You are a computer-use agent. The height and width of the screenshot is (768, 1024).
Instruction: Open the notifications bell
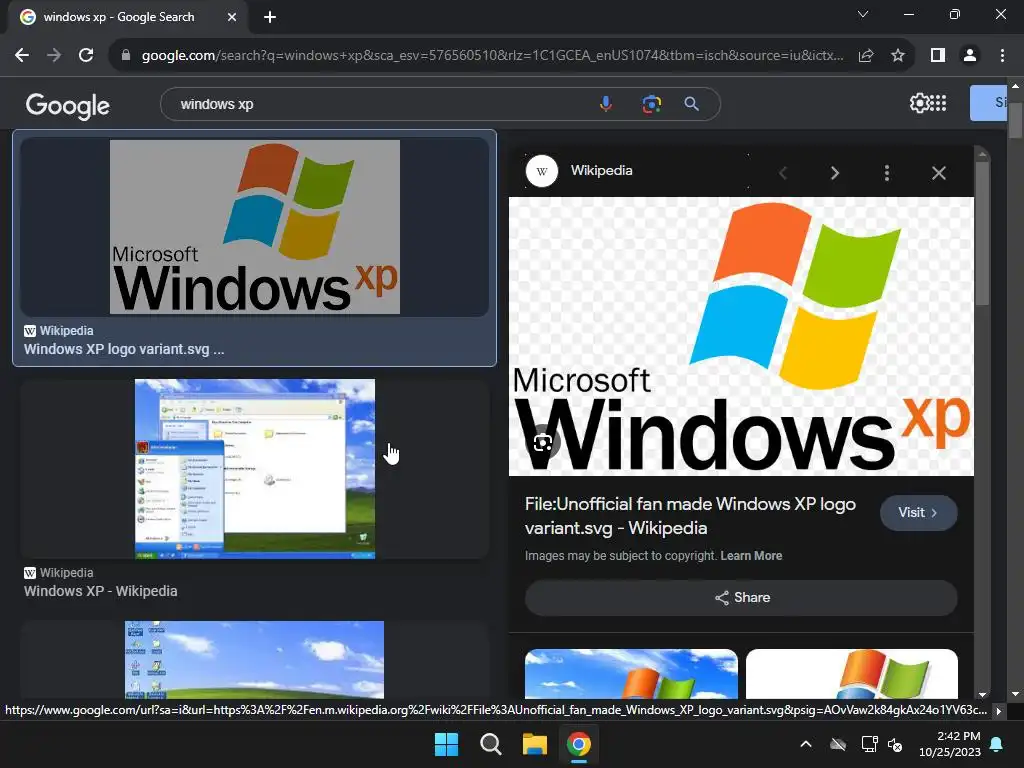coord(997,744)
